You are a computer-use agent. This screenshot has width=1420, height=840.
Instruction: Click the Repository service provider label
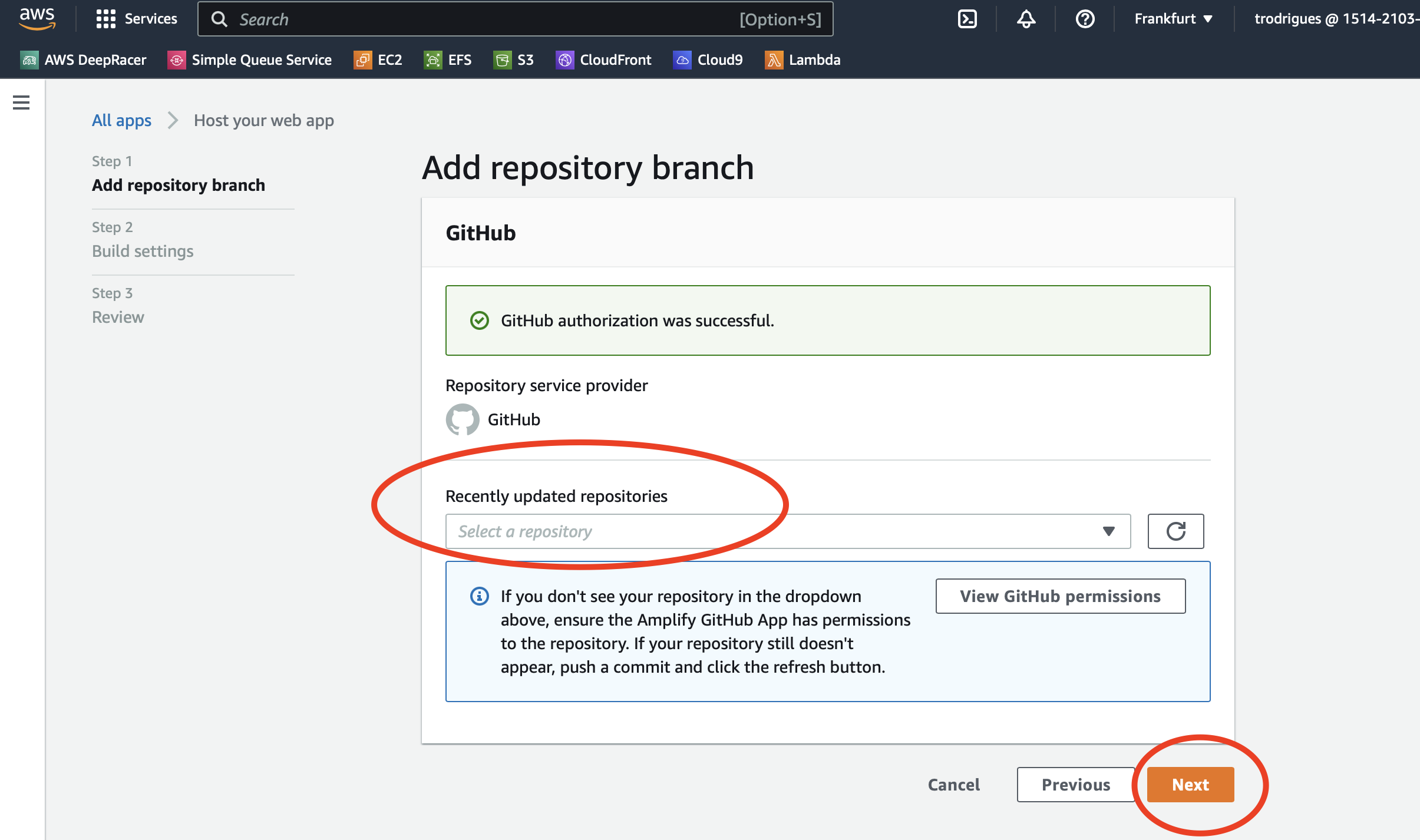click(547, 385)
